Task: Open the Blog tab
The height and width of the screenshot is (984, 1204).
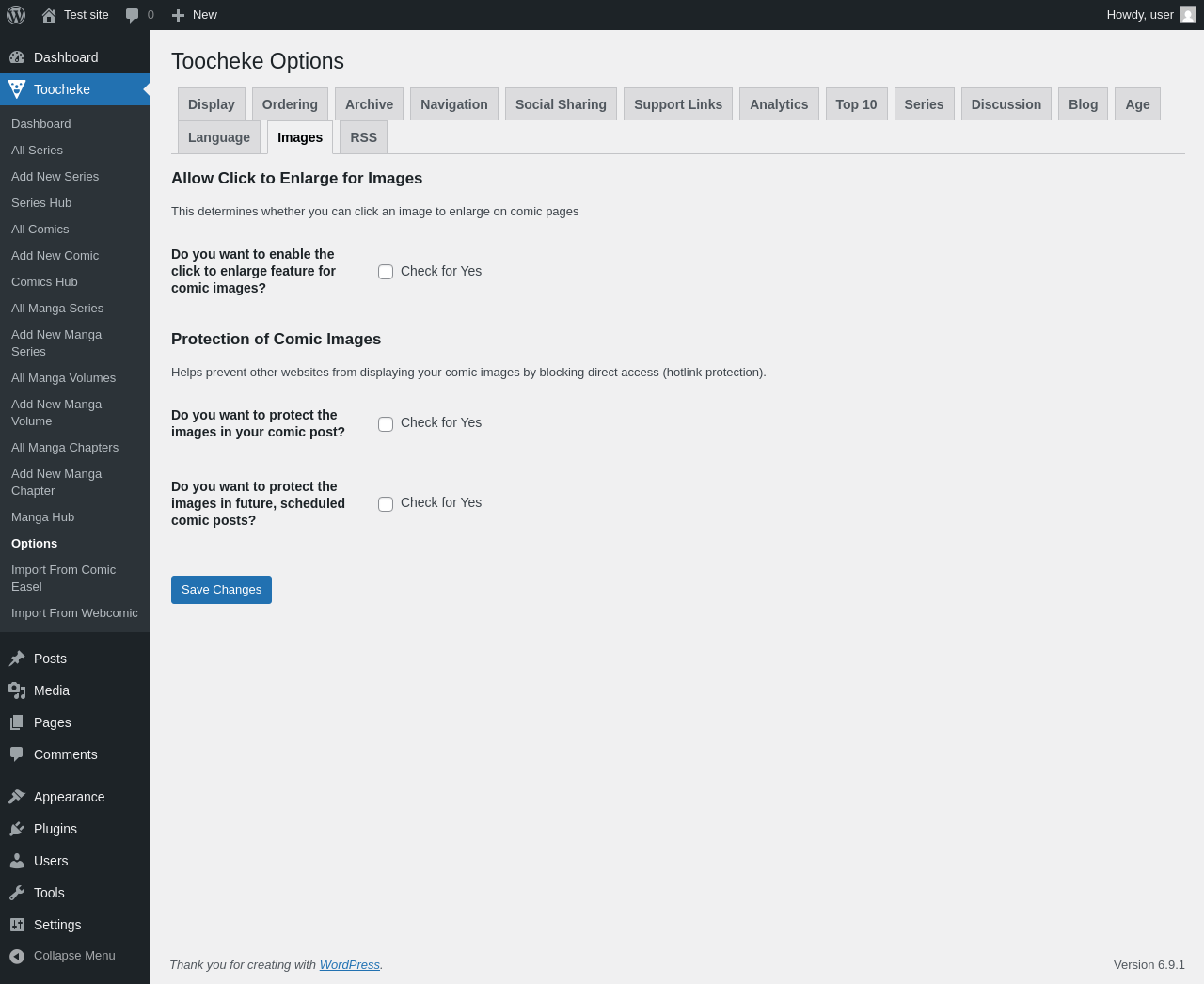Action: tap(1083, 104)
